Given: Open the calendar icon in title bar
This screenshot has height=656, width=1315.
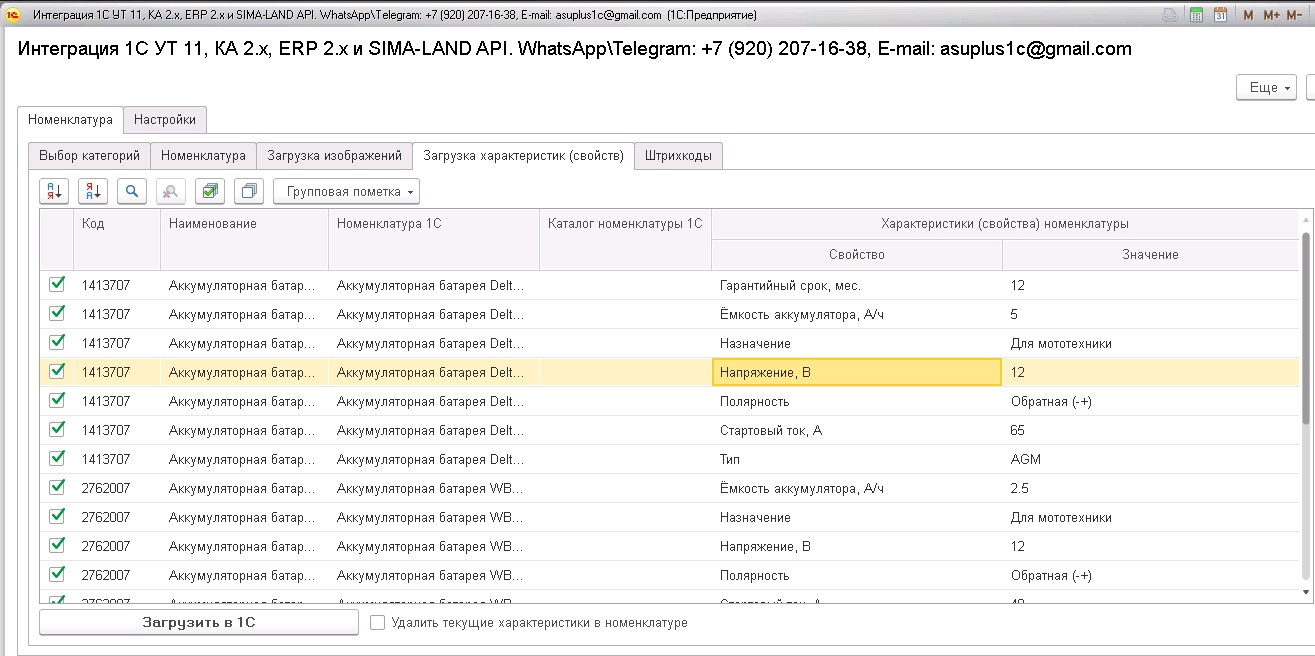Looking at the screenshot, I should click(x=1220, y=15).
